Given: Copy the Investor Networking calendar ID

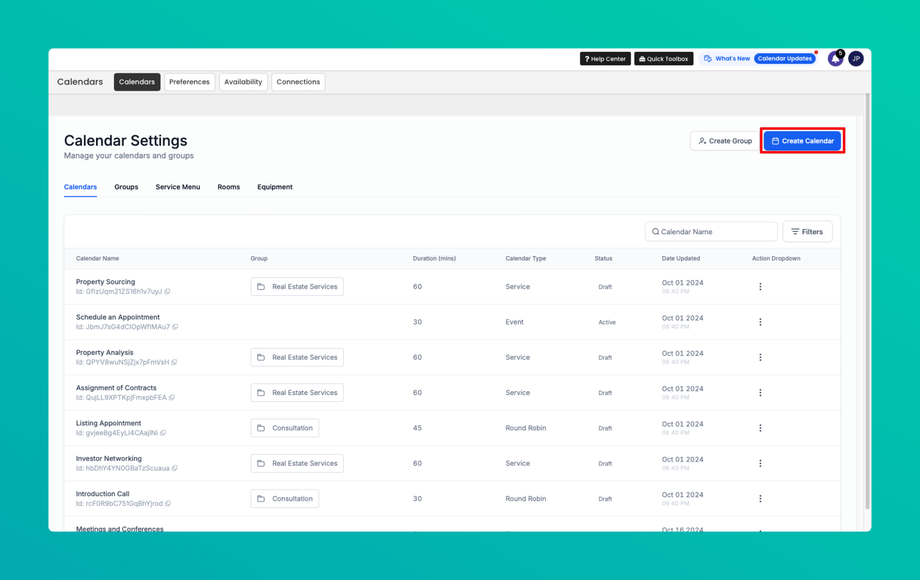Looking at the screenshot, I should [175, 468].
